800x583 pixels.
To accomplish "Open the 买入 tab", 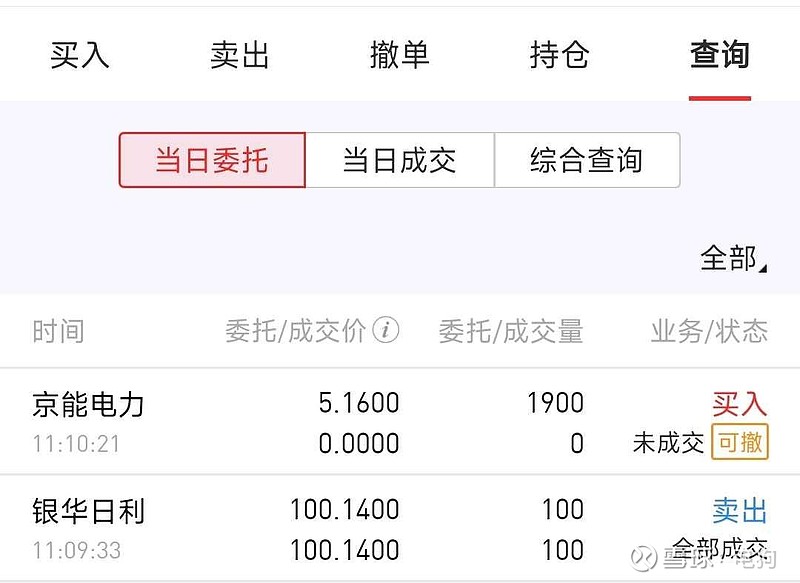I will [80, 55].
